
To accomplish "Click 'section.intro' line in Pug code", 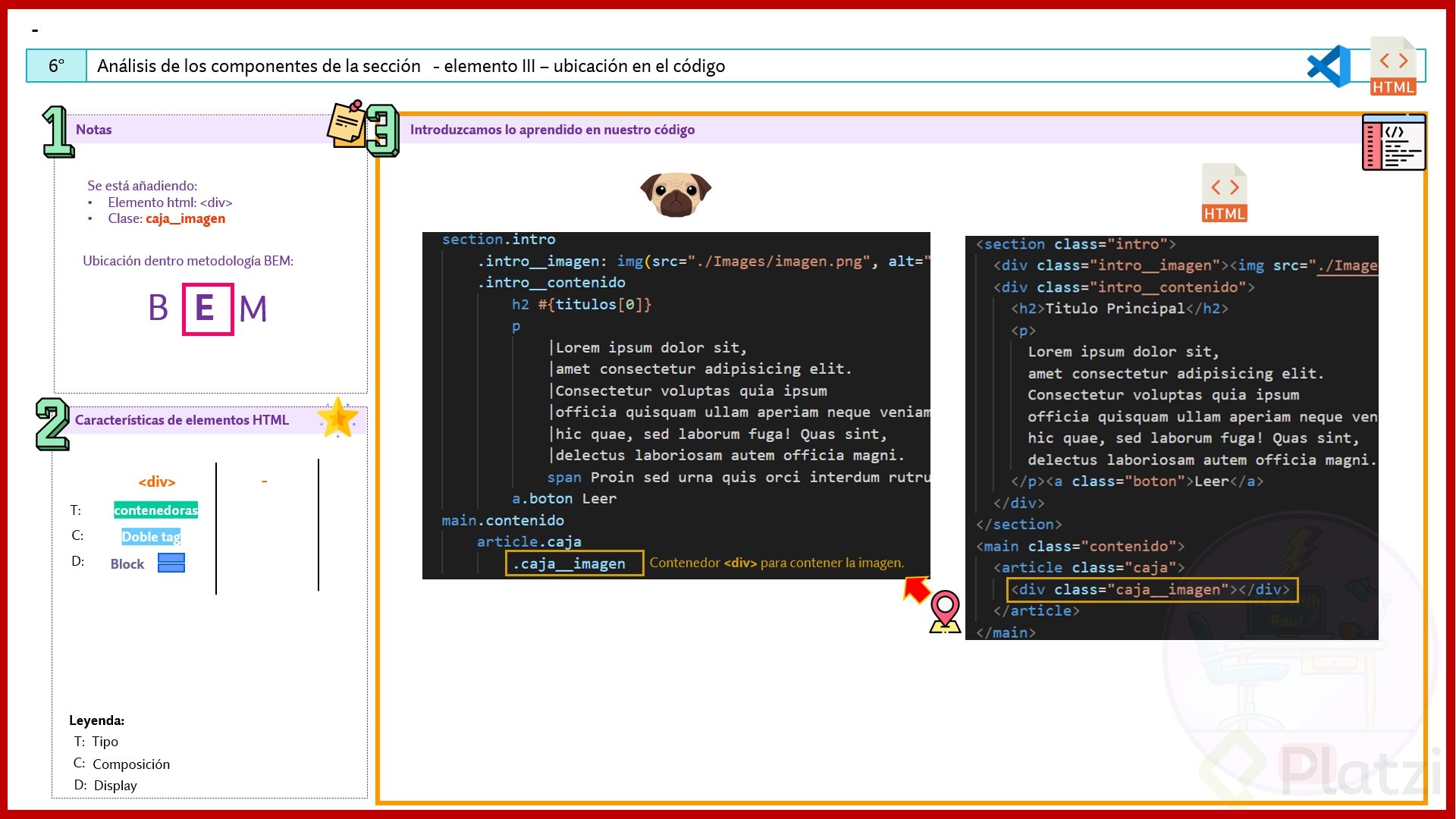I will [498, 240].
